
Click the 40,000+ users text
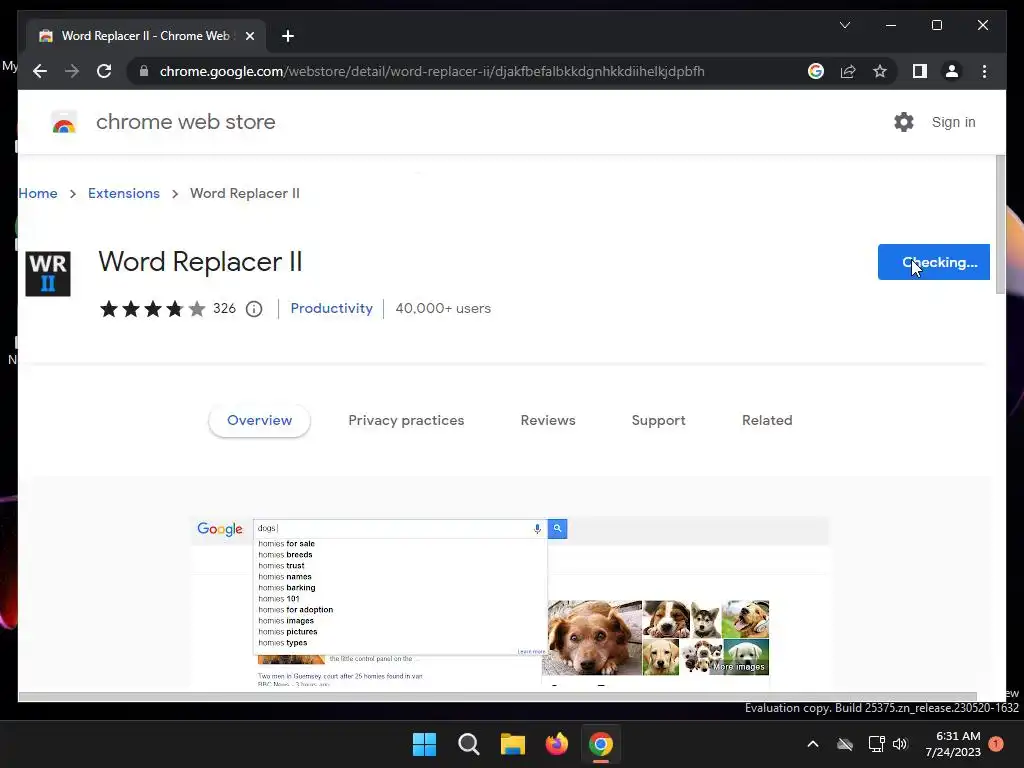click(x=443, y=308)
